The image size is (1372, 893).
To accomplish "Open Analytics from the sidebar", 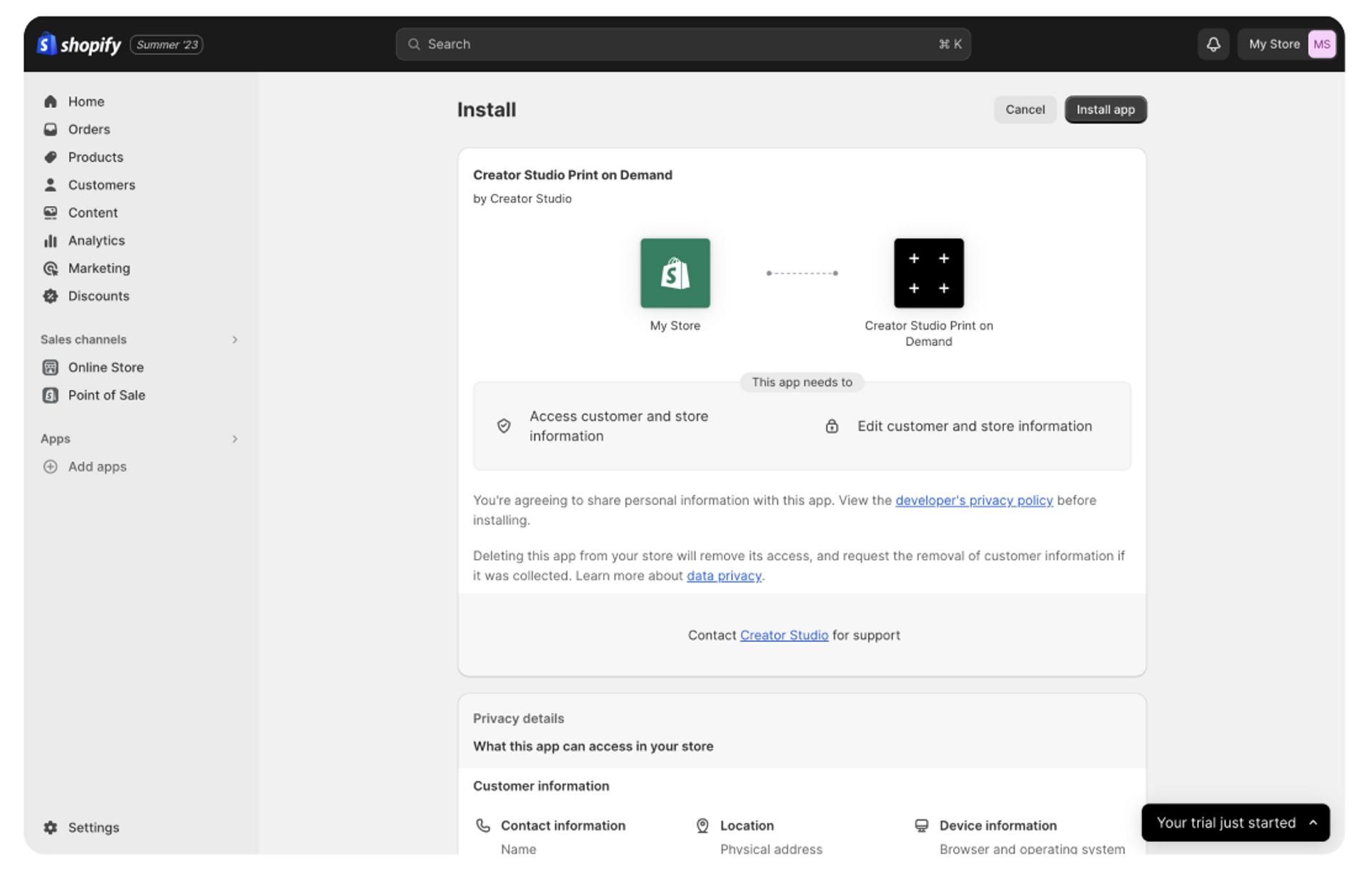I will point(96,241).
